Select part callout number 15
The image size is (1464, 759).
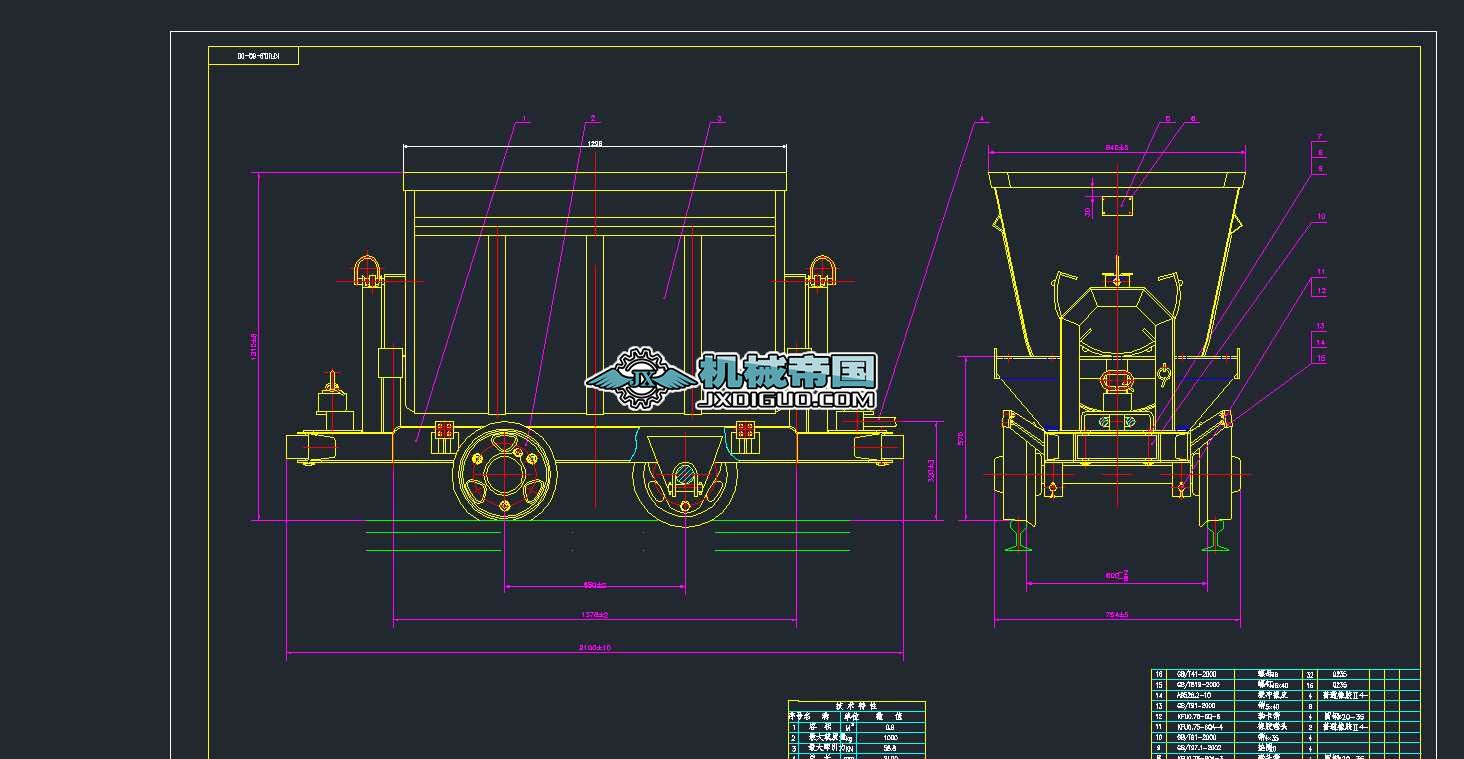[1320, 357]
